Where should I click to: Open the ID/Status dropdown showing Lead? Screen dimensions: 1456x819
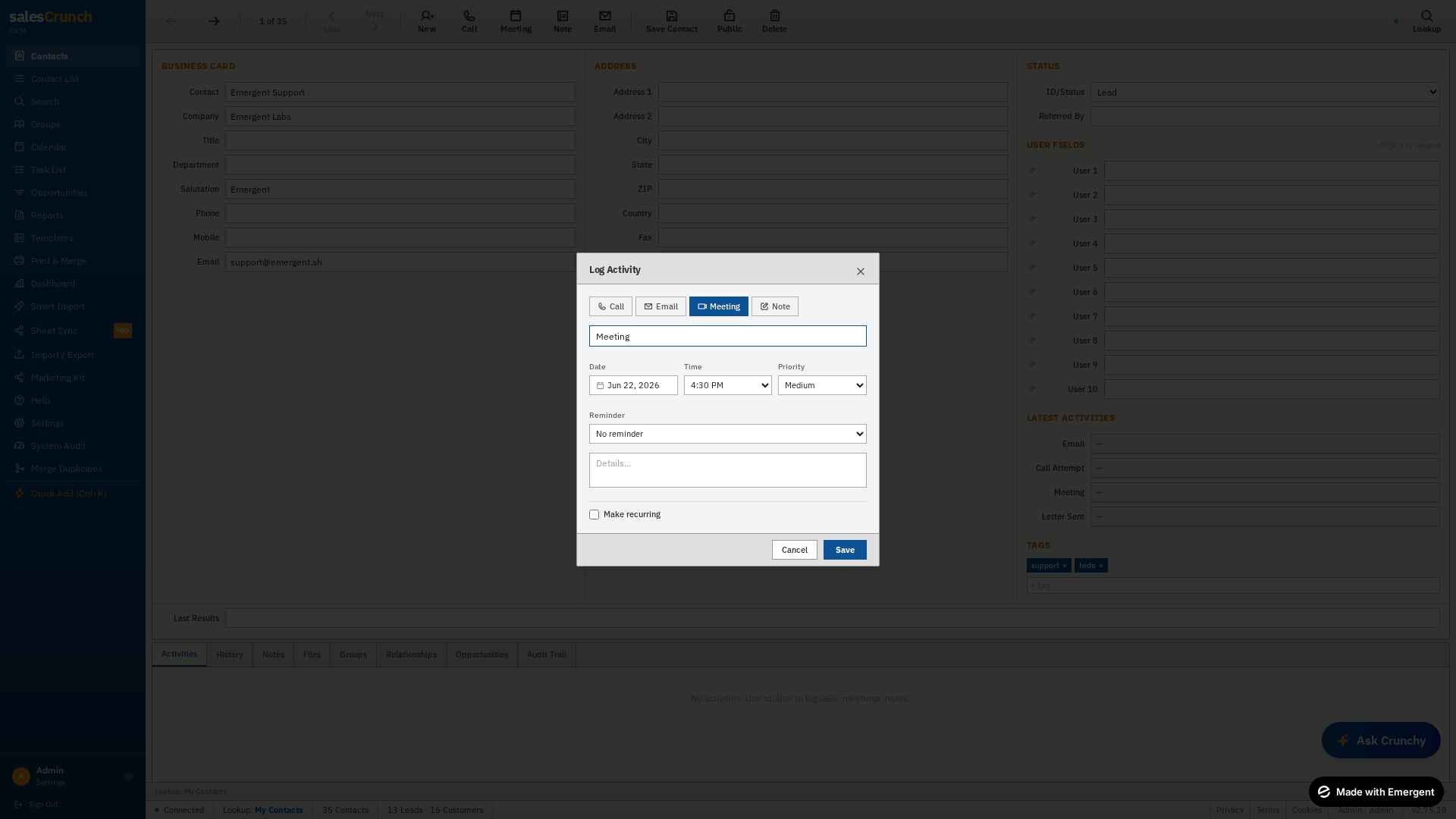(x=1265, y=93)
